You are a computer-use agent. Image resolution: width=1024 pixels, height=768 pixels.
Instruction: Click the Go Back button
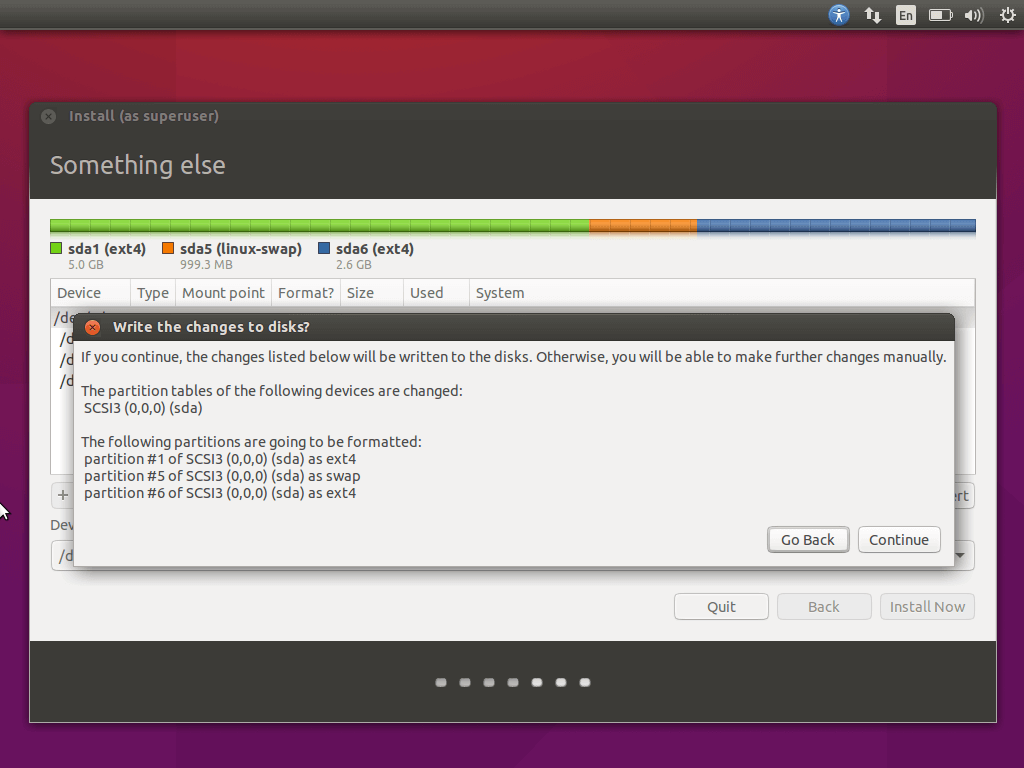click(807, 540)
